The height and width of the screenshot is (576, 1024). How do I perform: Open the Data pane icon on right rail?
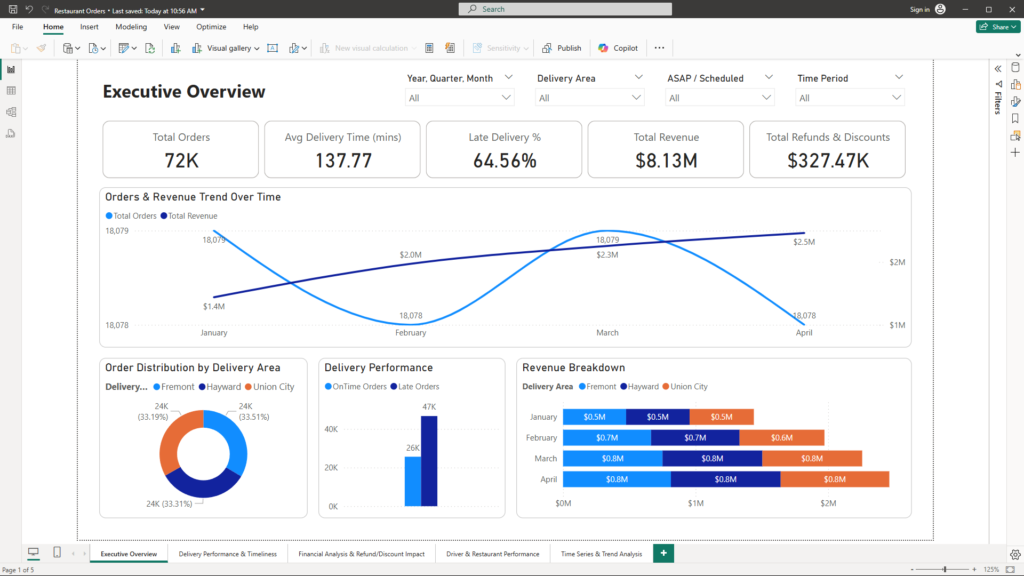coord(1015,68)
